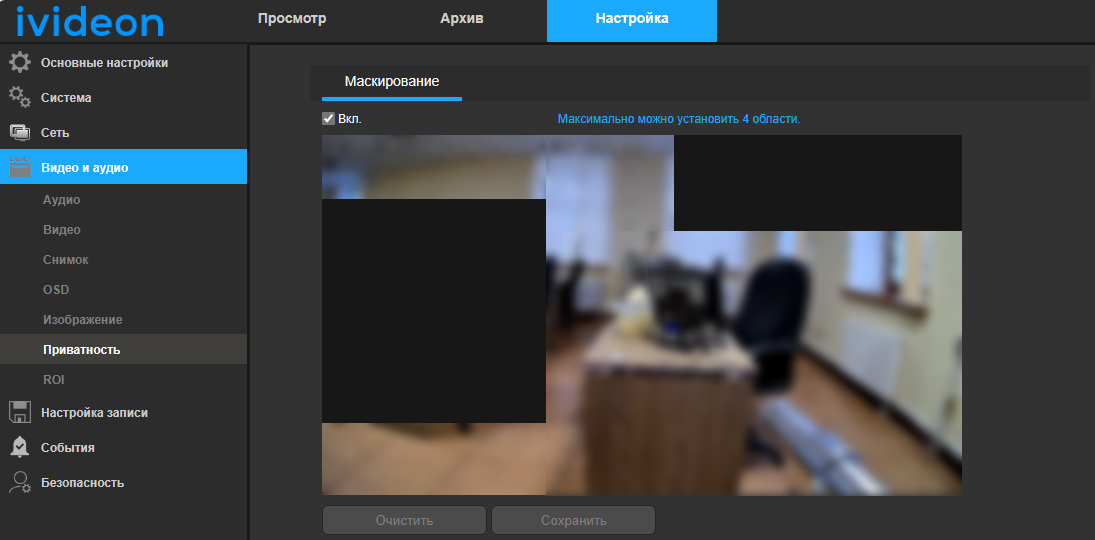Open the Просмотр tab
Viewport: 1095px width, 540px height.
pos(292,19)
